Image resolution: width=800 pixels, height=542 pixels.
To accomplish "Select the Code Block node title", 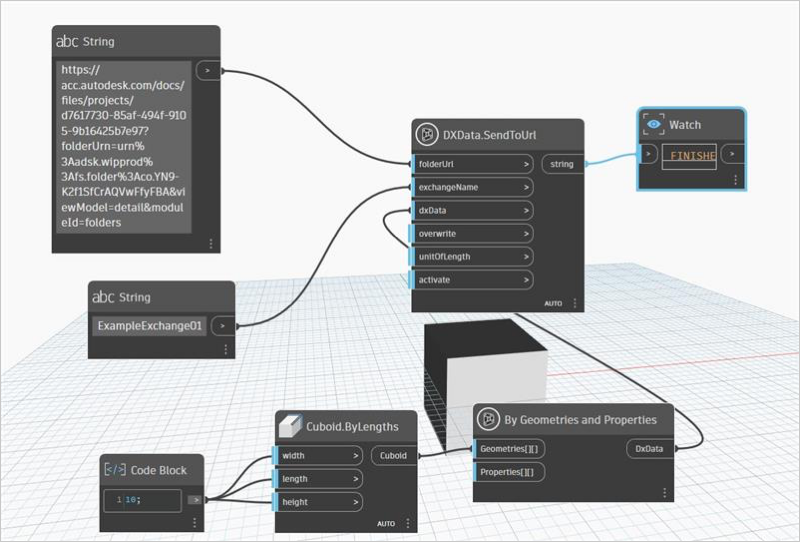I will coord(159,470).
